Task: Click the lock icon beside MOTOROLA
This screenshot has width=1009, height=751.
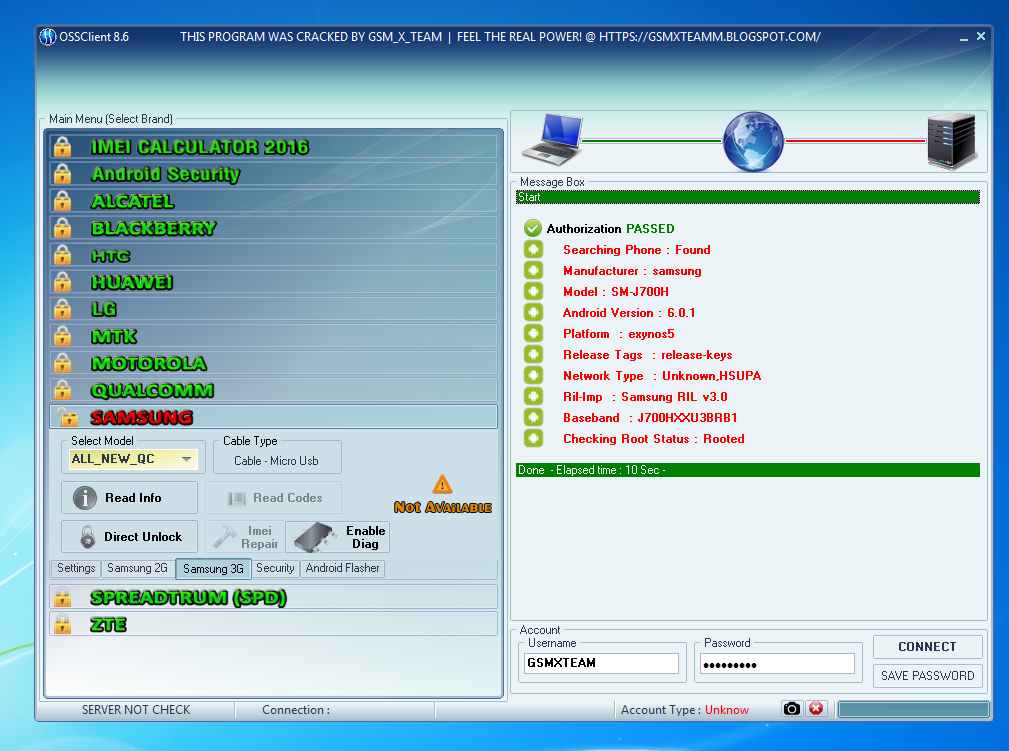Action: [62, 363]
